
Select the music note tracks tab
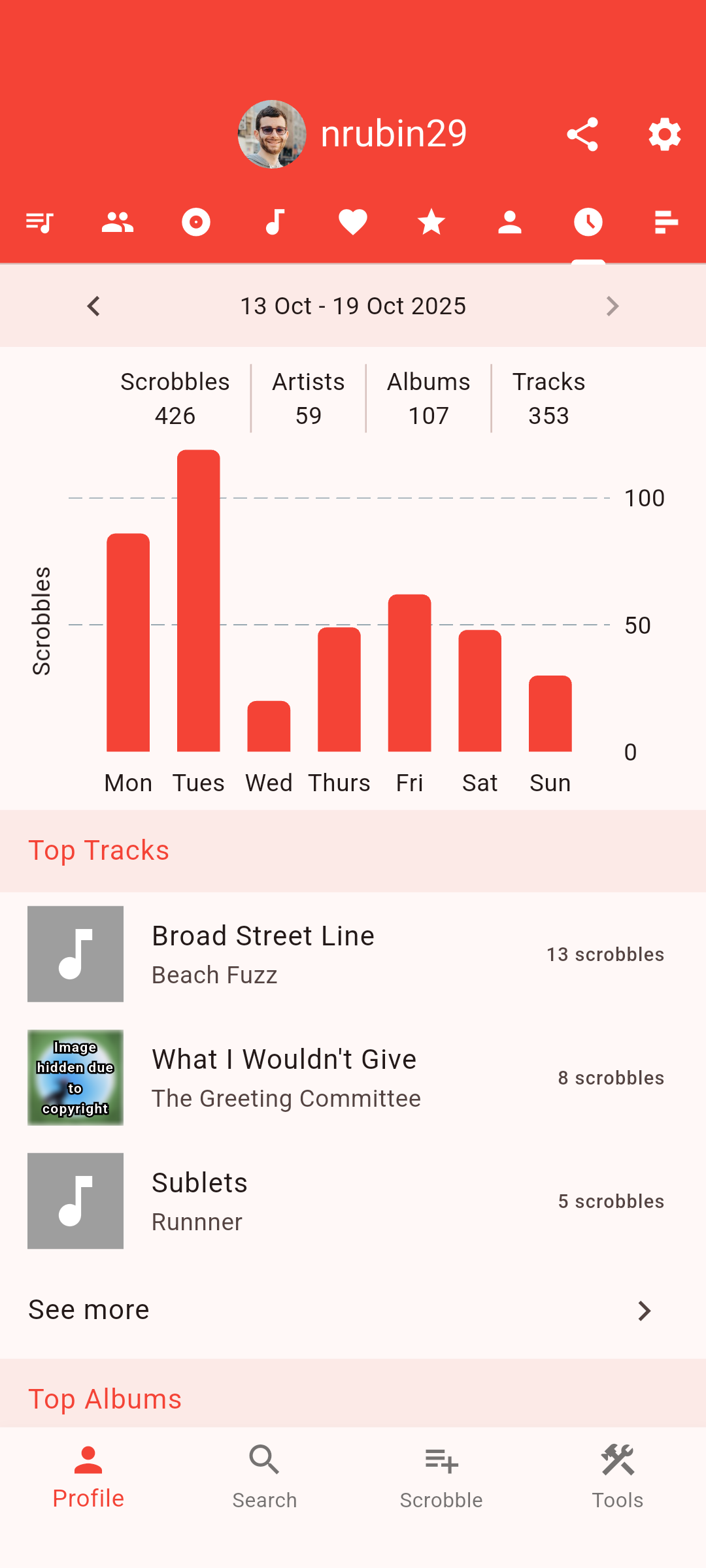(x=275, y=222)
